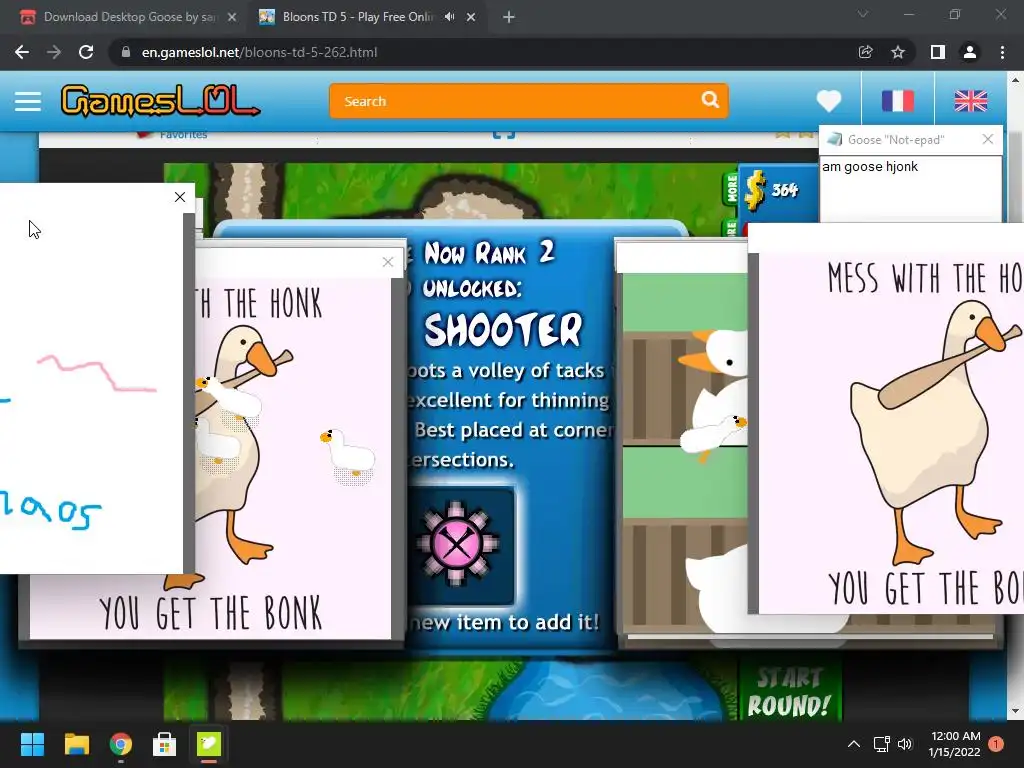Open the Windows Start menu
This screenshot has width=1024, height=768.
(x=32, y=744)
